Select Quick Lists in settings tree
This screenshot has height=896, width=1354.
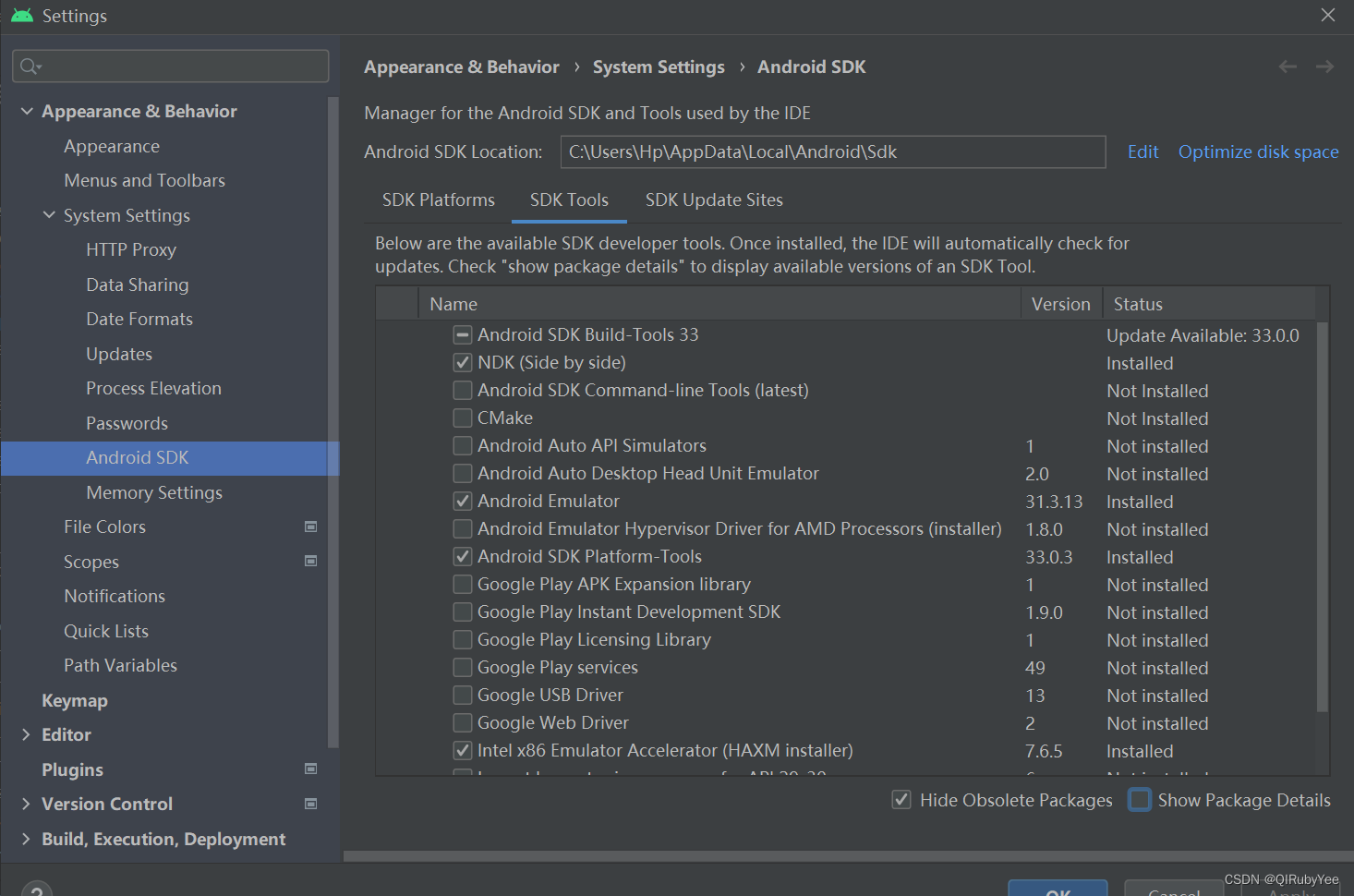tap(106, 631)
